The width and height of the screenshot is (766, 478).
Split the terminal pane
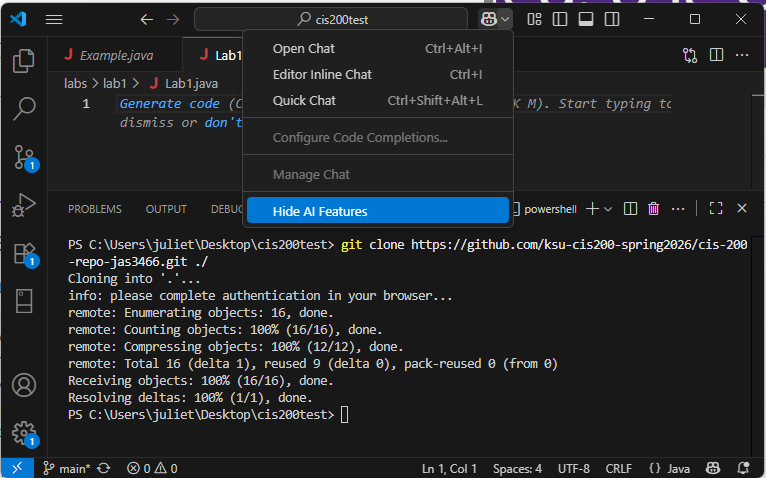point(630,209)
